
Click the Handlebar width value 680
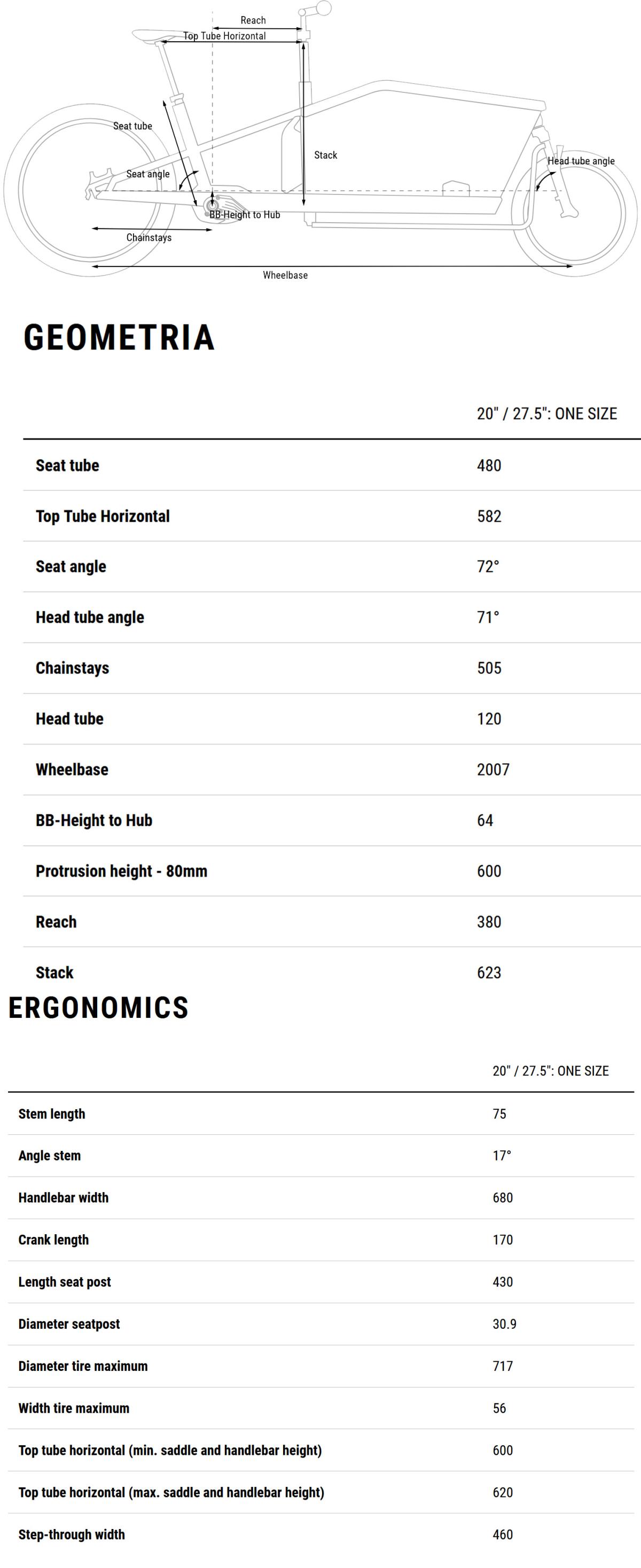click(503, 1198)
